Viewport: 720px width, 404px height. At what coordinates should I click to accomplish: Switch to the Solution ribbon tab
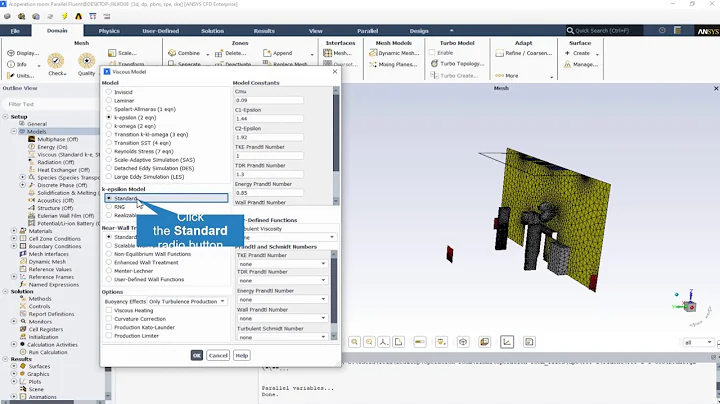(x=212, y=31)
